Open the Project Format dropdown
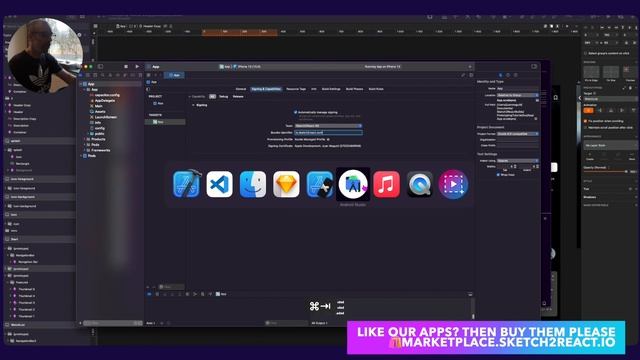640x360 pixels. coord(518,134)
